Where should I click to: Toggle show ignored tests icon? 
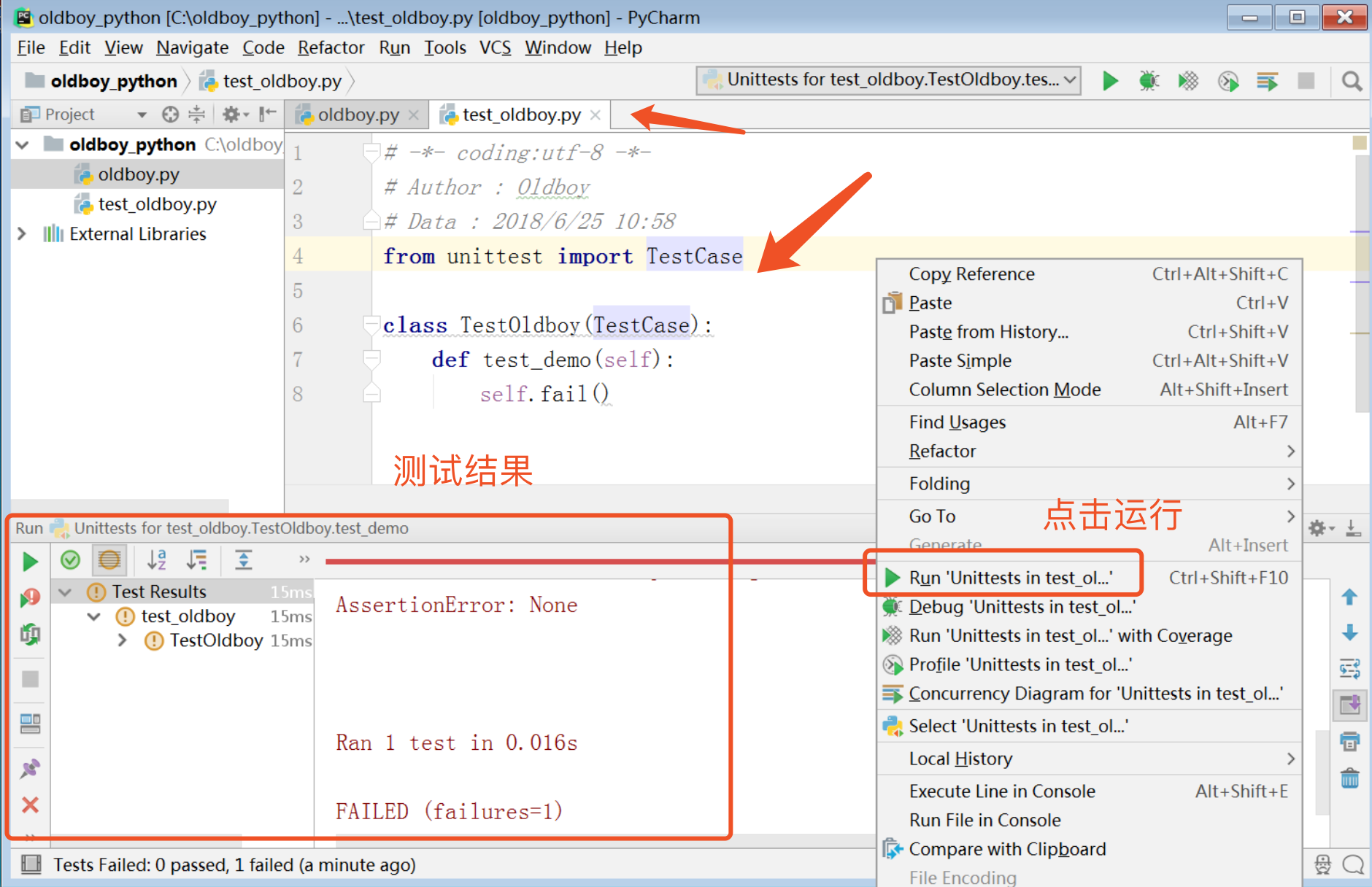(x=109, y=560)
